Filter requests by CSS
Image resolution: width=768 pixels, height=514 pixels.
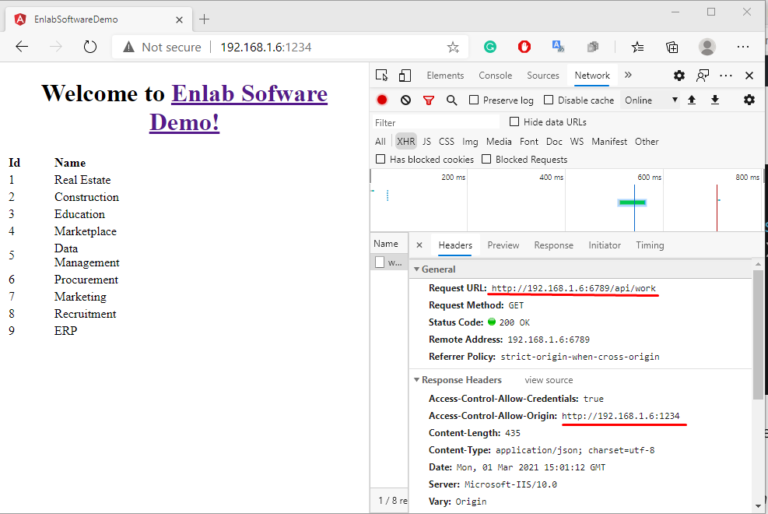(x=446, y=142)
